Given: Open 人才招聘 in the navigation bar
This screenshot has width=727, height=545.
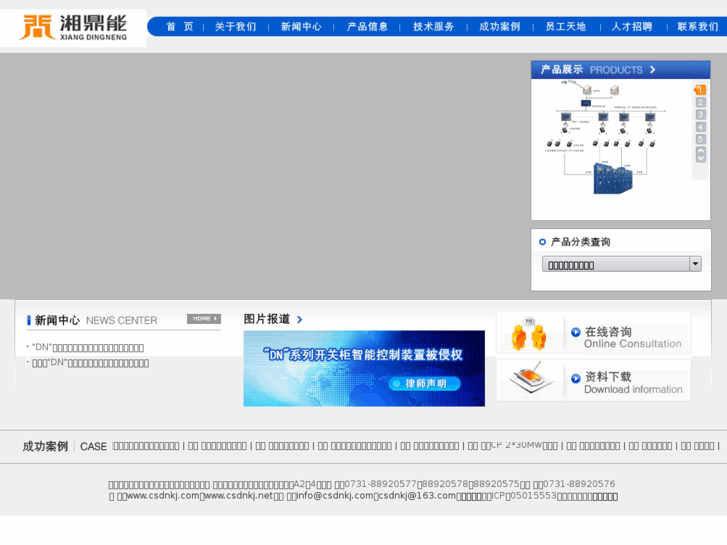Looking at the screenshot, I should tap(632, 27).
